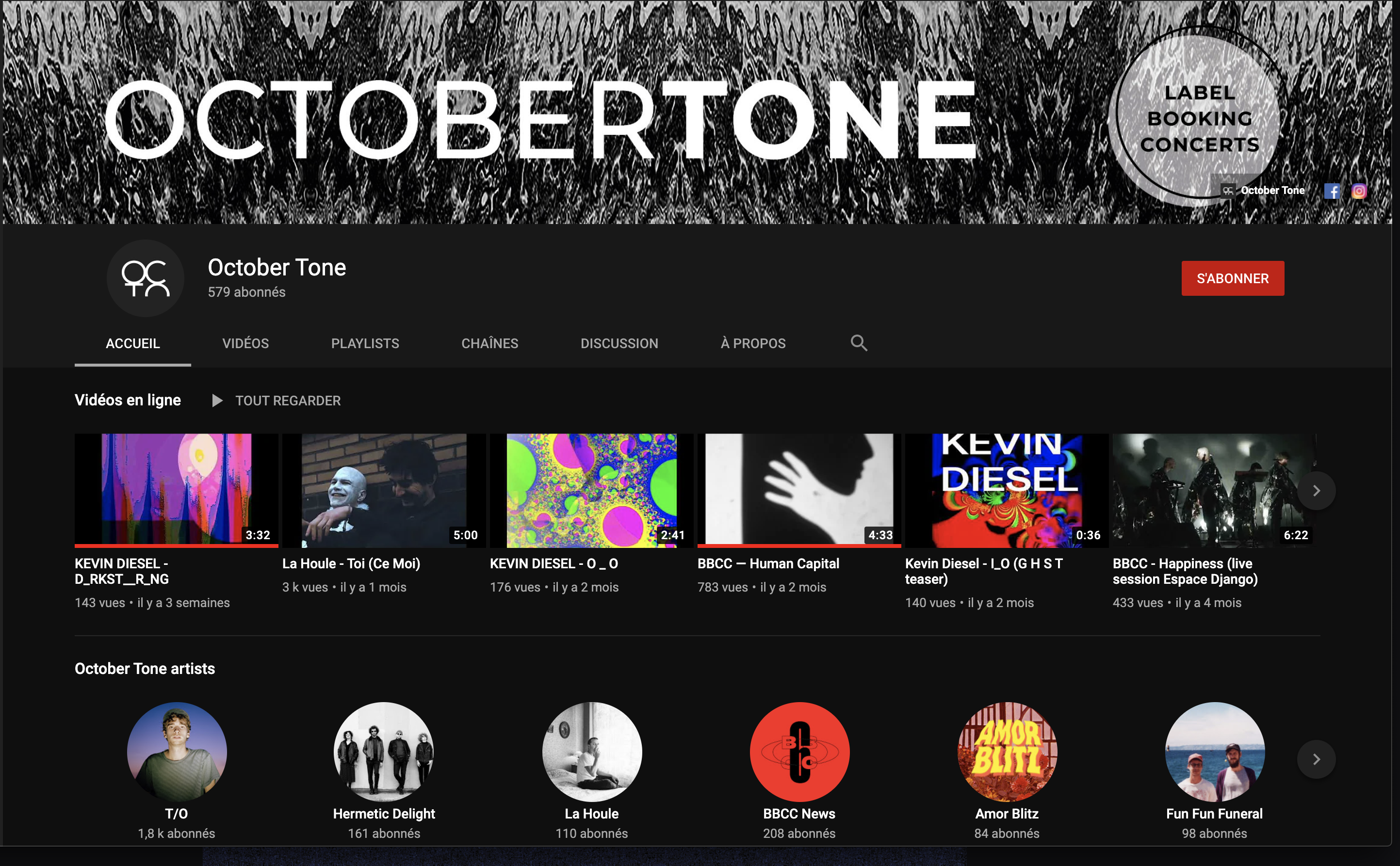Click the 84 abonnés count under Amor Blitz

pyautogui.click(x=1007, y=834)
